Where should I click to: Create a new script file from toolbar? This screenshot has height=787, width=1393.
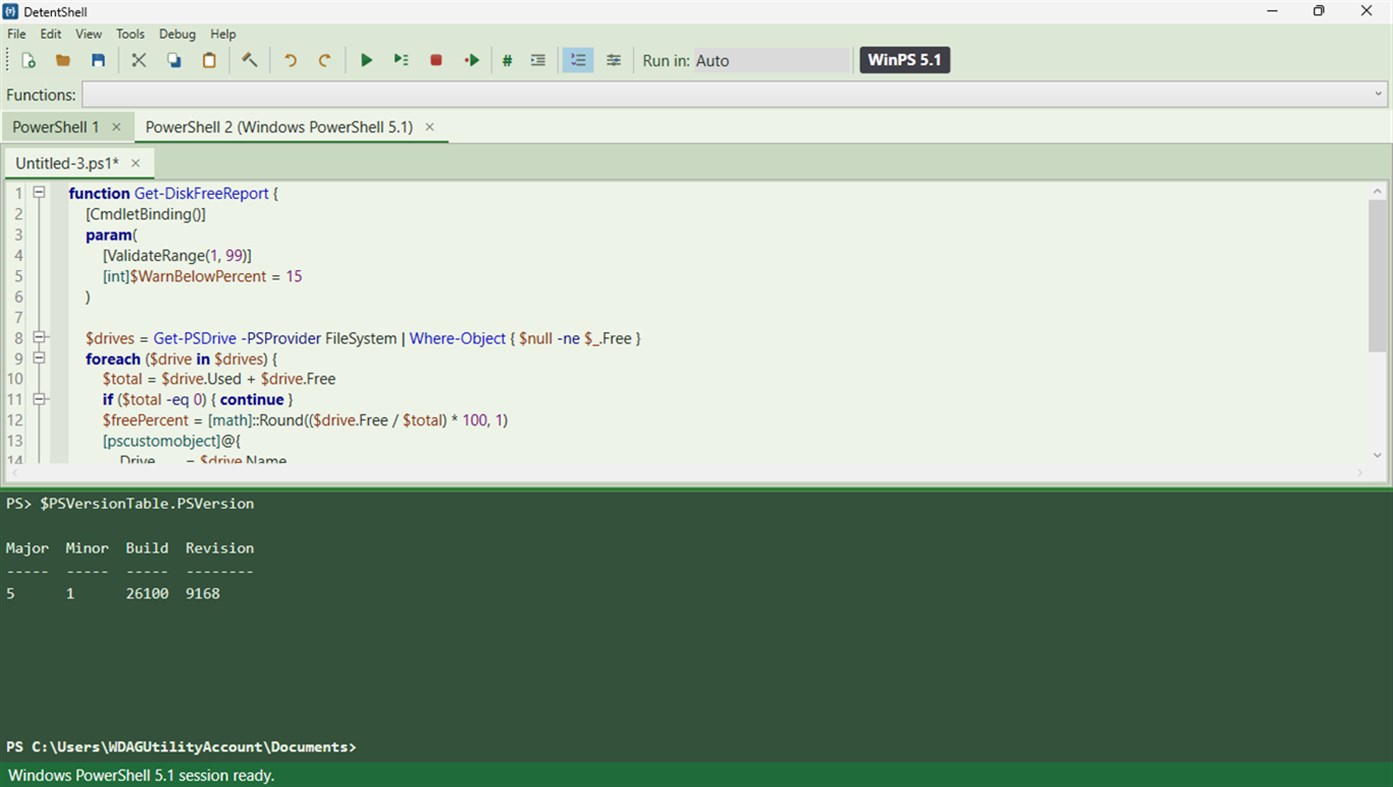(x=29, y=60)
